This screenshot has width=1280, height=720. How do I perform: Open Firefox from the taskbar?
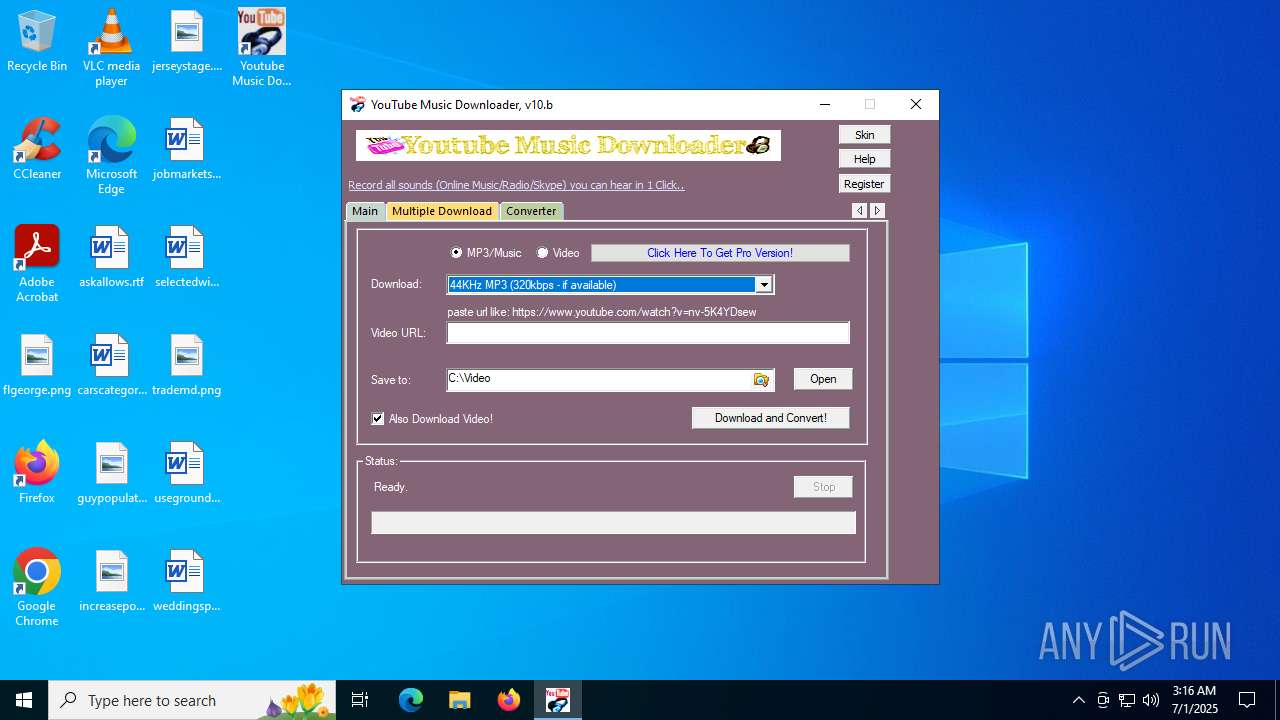tap(509, 700)
